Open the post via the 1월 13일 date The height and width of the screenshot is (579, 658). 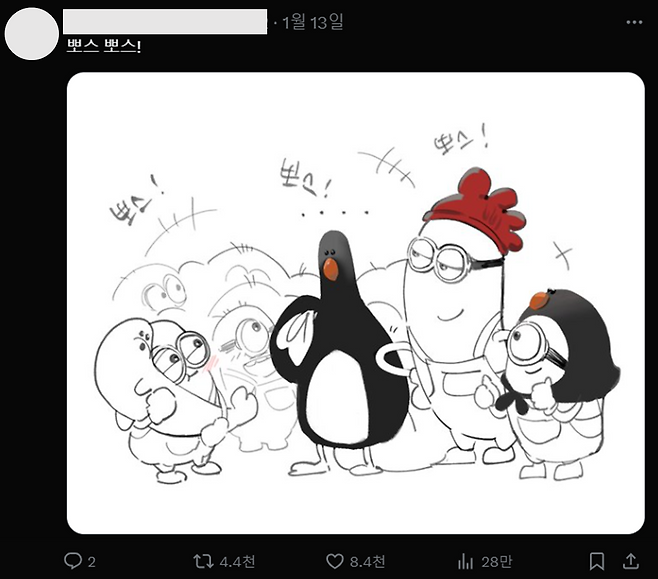(x=313, y=21)
